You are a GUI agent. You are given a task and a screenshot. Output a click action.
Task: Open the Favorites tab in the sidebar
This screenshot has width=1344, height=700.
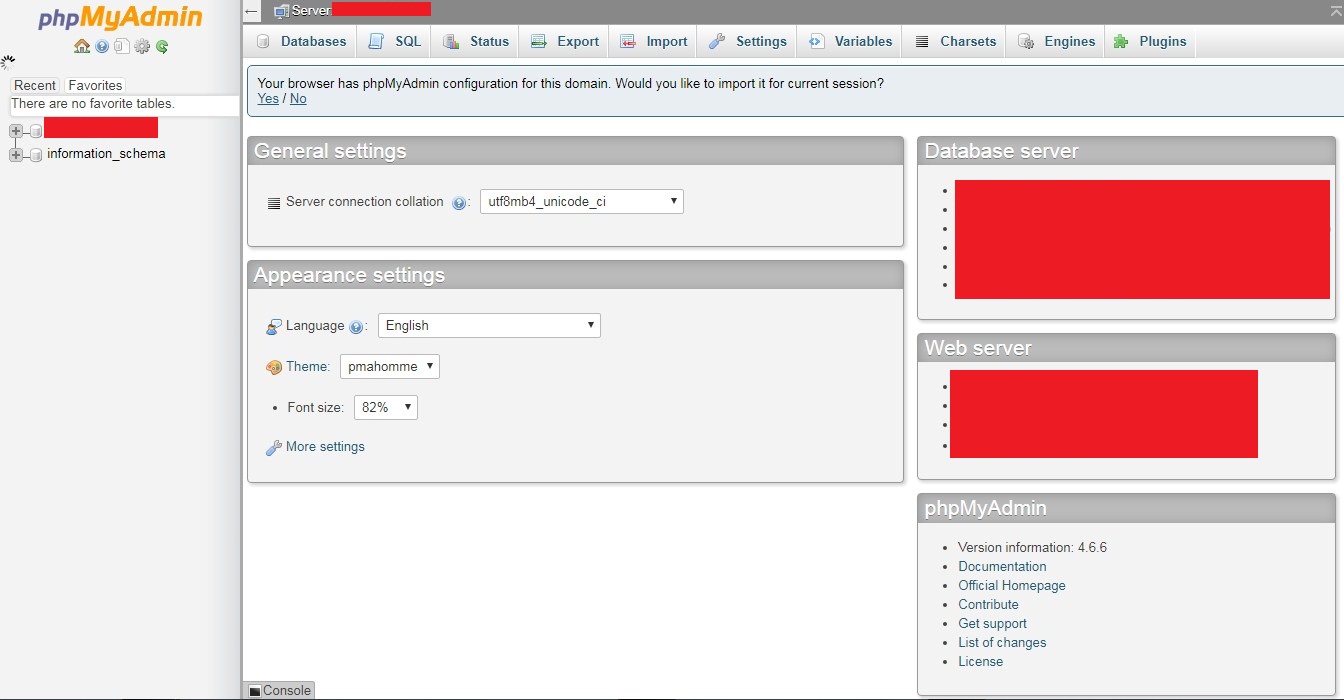click(x=94, y=85)
